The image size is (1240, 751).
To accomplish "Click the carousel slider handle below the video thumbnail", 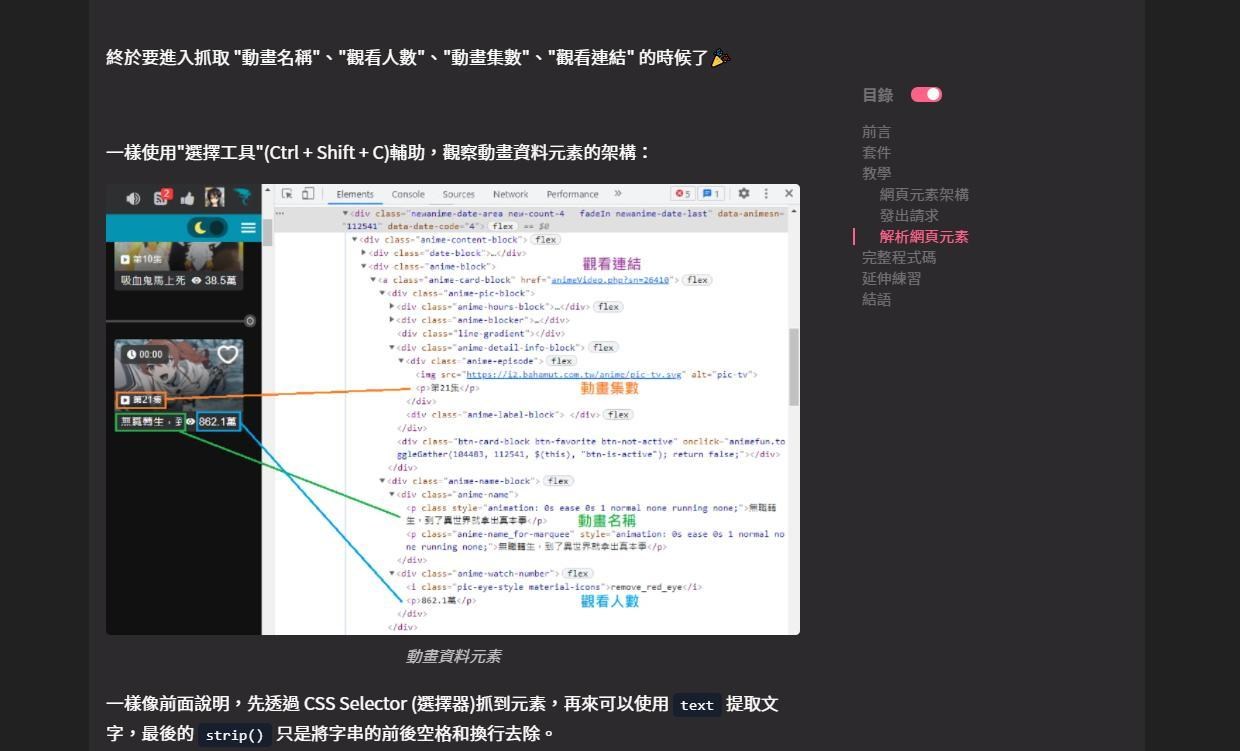I will click(250, 321).
